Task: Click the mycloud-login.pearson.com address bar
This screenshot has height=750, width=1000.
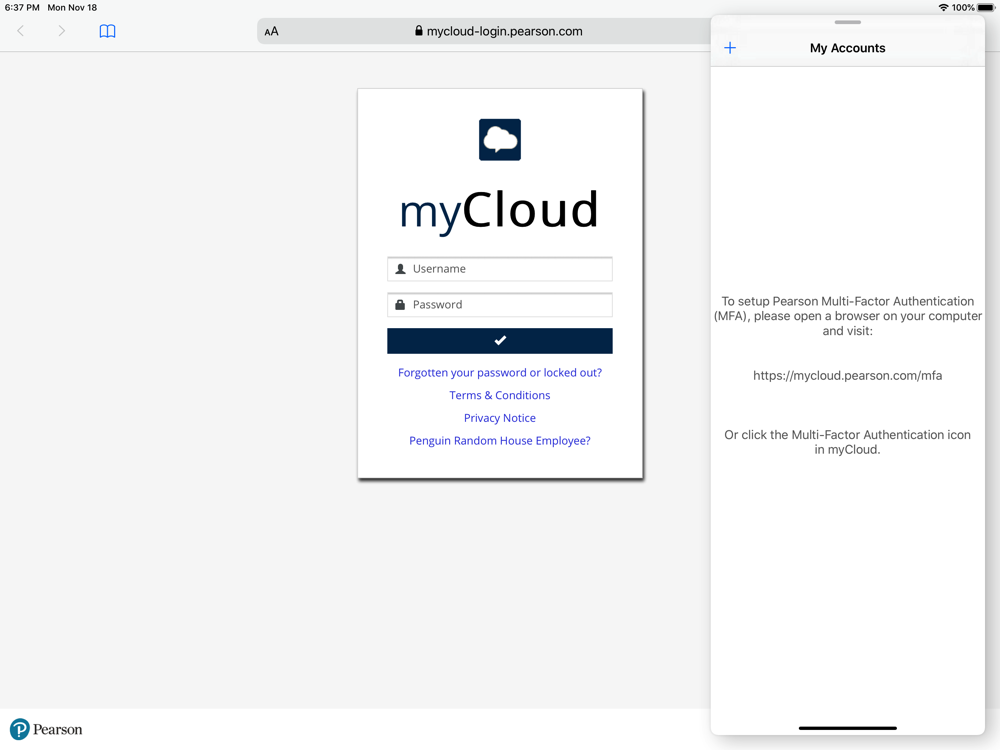Action: (x=500, y=31)
